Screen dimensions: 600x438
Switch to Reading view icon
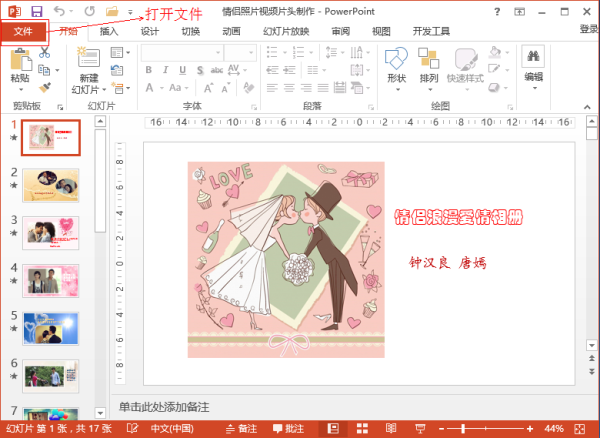[391, 428]
